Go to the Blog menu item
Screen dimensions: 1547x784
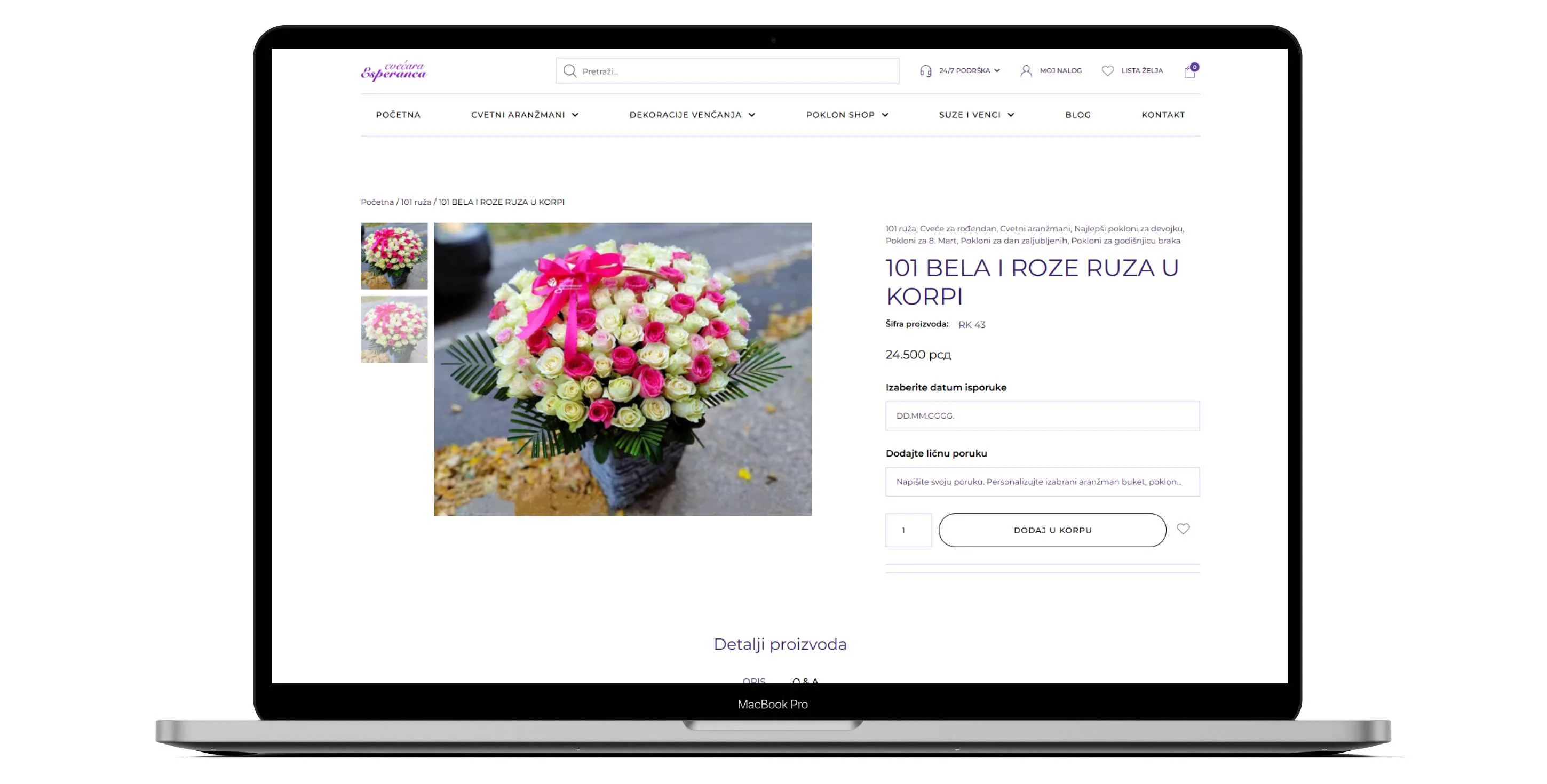pyautogui.click(x=1077, y=115)
